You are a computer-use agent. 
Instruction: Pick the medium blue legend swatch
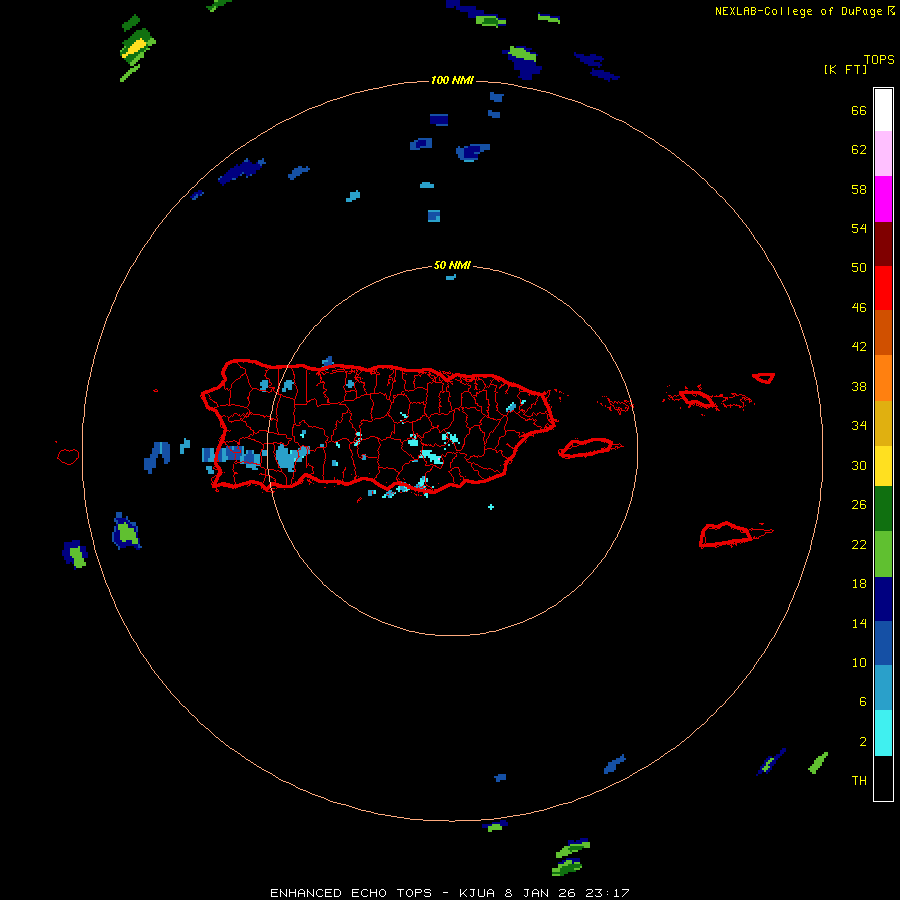pos(883,643)
